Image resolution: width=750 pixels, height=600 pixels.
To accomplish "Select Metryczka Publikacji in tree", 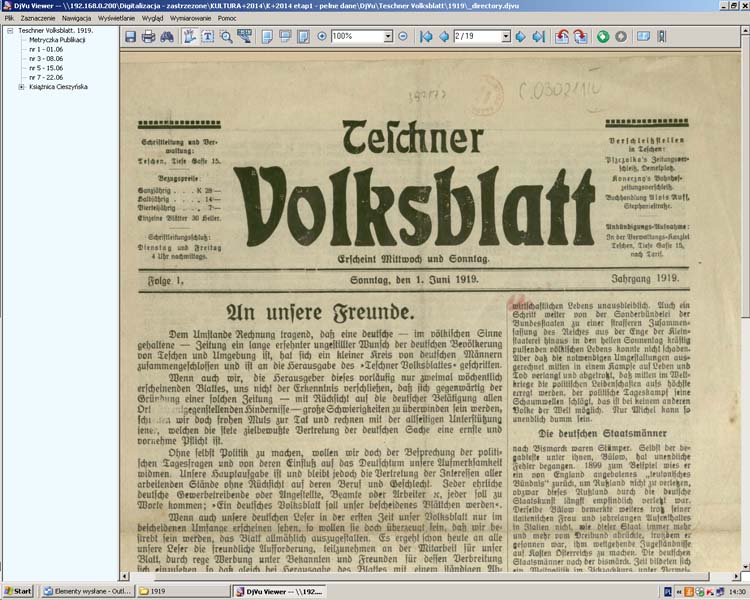I will [57, 40].
